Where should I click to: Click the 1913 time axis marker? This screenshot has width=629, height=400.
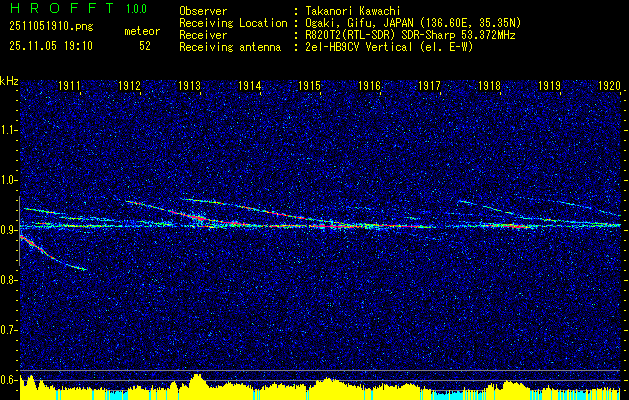pyautogui.click(x=189, y=86)
